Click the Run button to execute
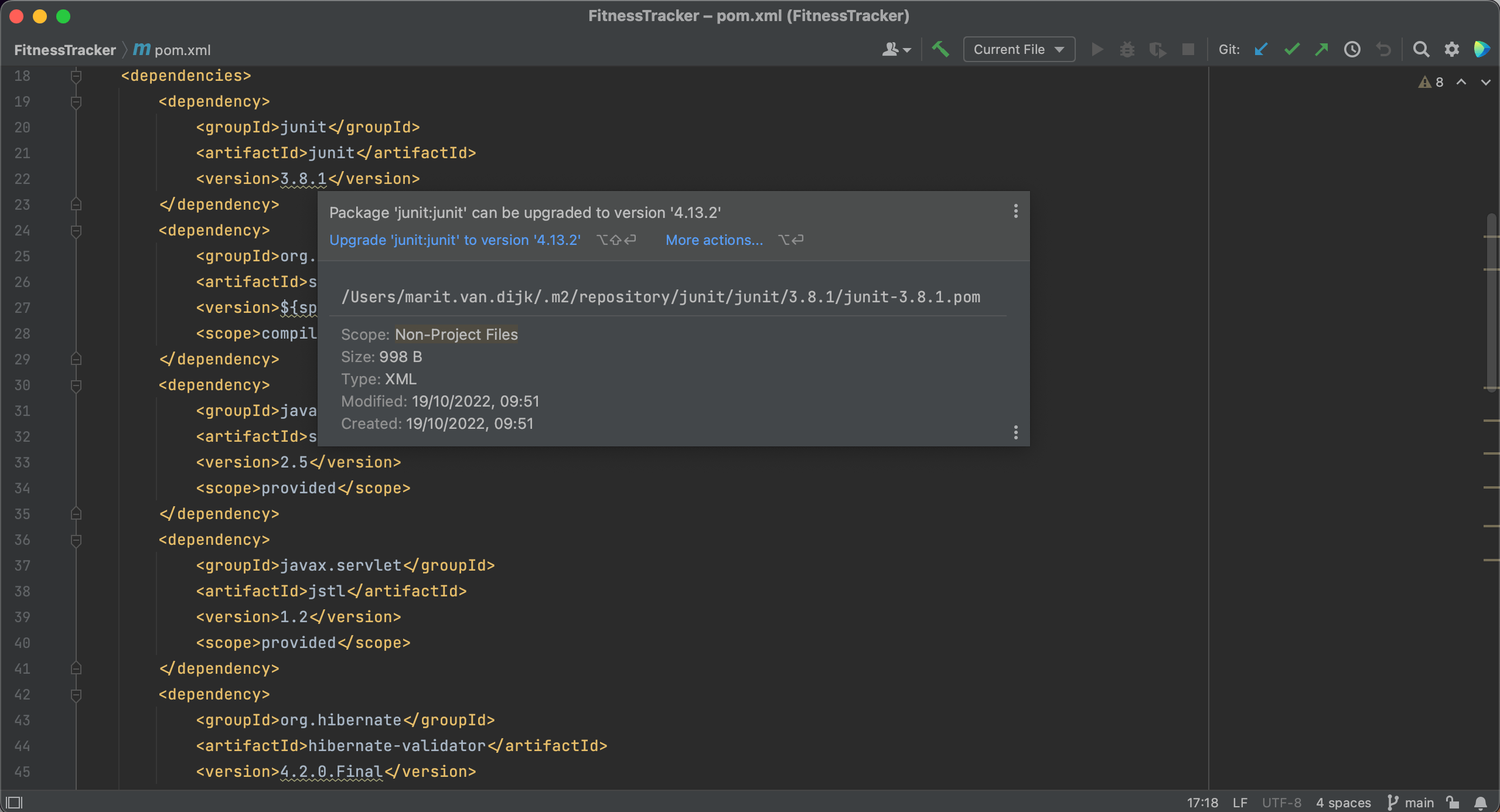The image size is (1500, 812). click(x=1096, y=49)
